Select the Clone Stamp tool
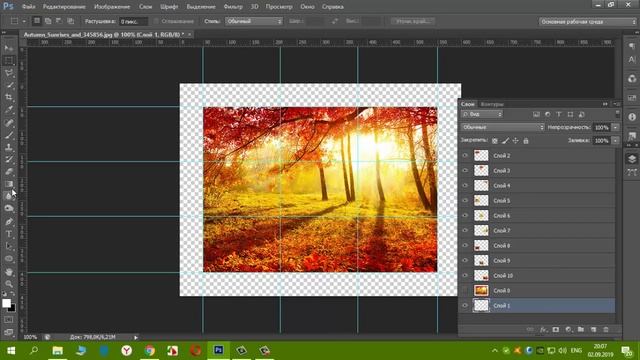The width and height of the screenshot is (640, 360). click(x=9, y=147)
